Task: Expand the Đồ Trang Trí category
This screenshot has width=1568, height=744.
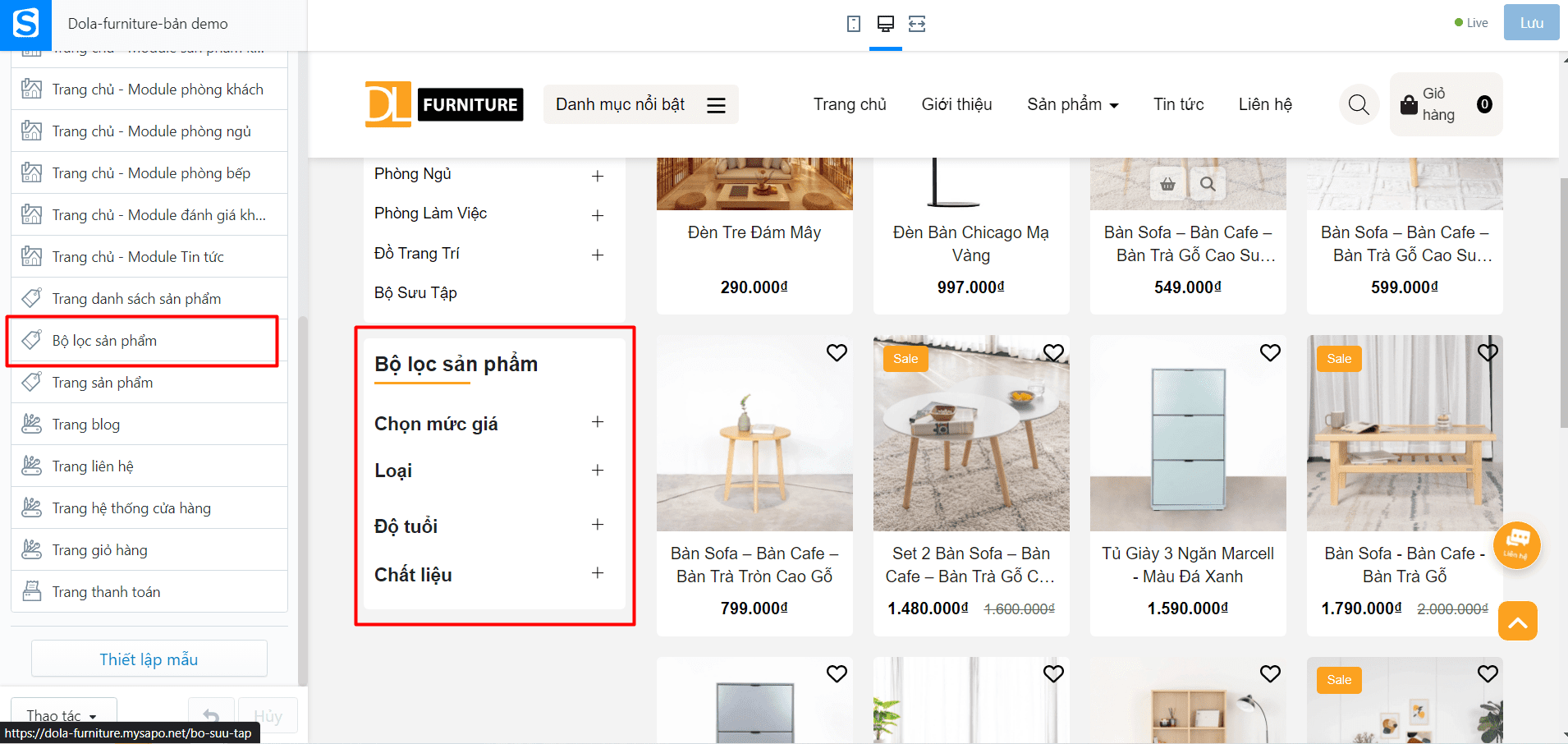Action: 598,255
